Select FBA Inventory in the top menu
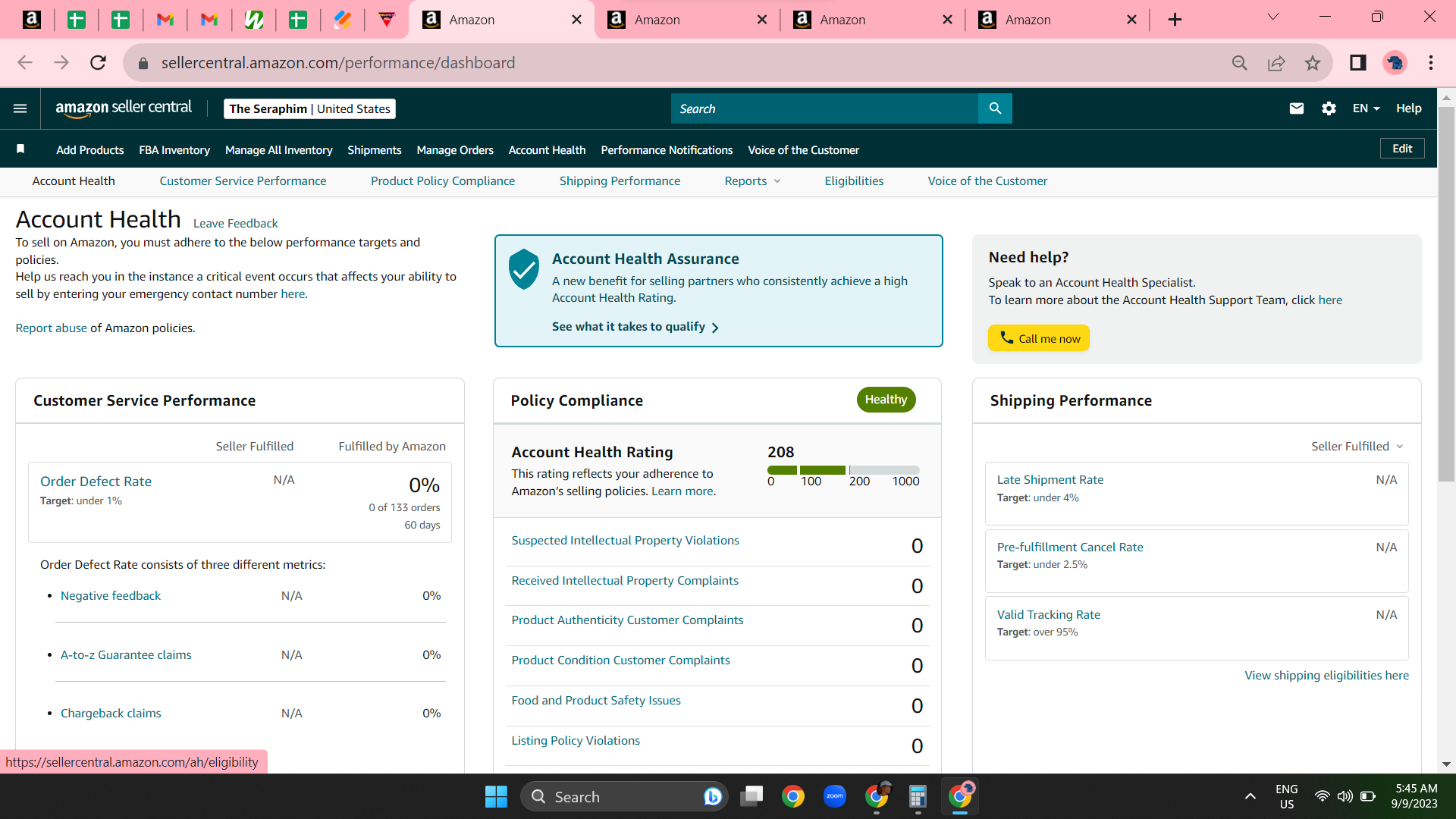Image resolution: width=1456 pixels, height=819 pixels. (174, 150)
